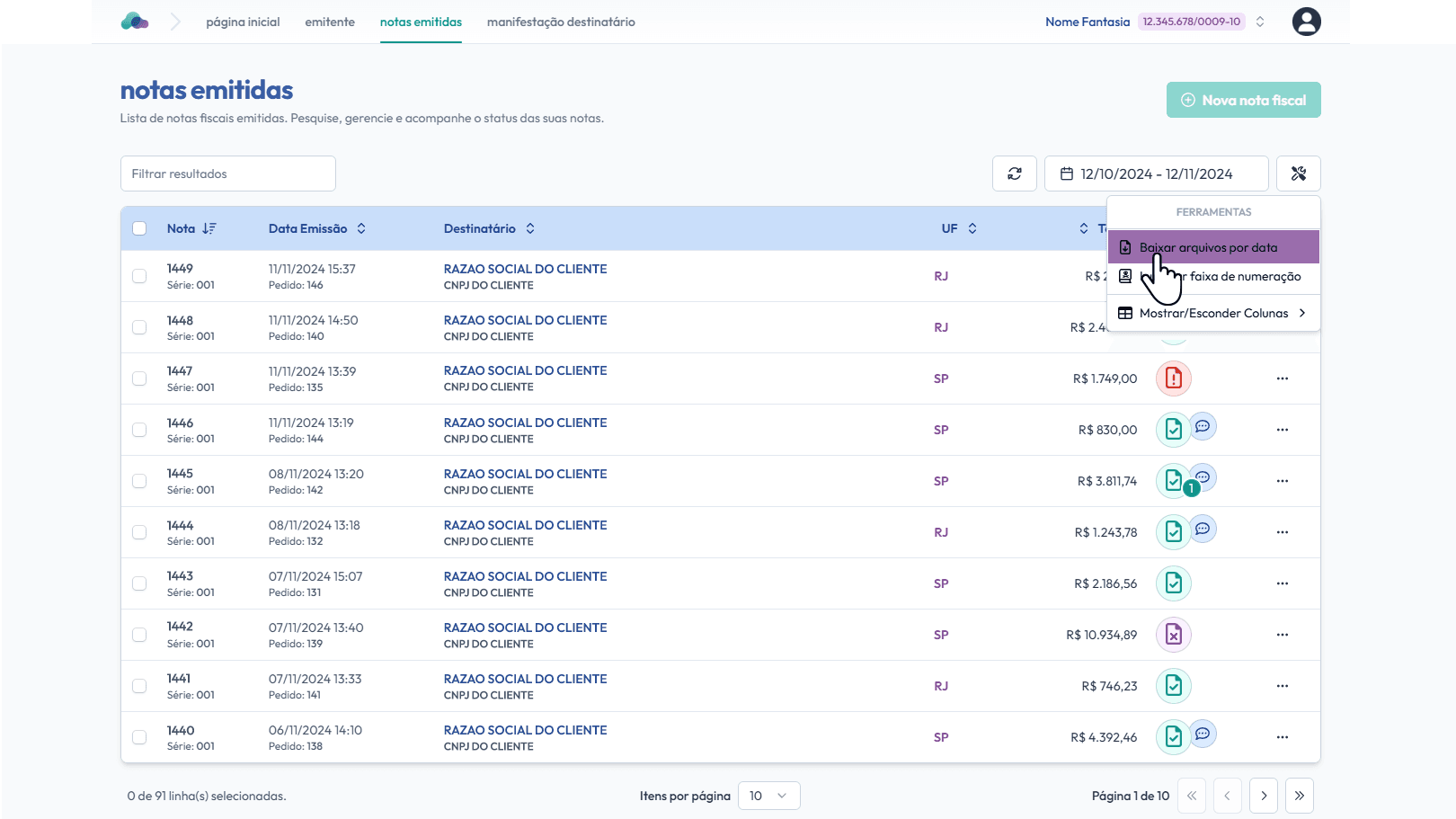Open the 'Itens por página' dropdown
The width and height of the screenshot is (1456, 819).
768,795
